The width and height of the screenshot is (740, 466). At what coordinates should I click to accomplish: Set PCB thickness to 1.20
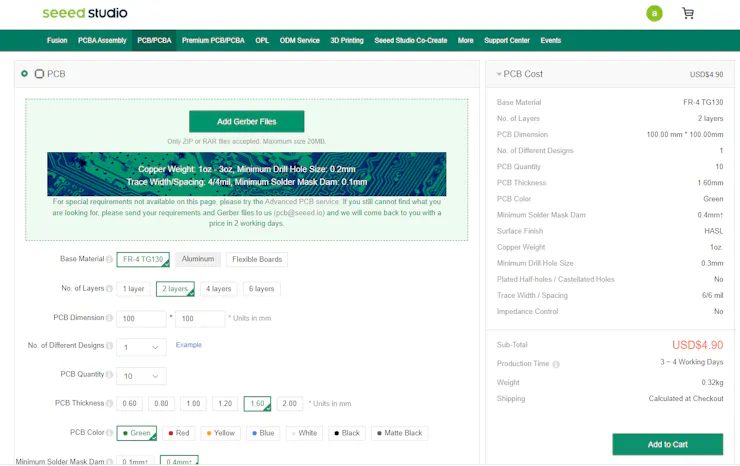pos(225,403)
